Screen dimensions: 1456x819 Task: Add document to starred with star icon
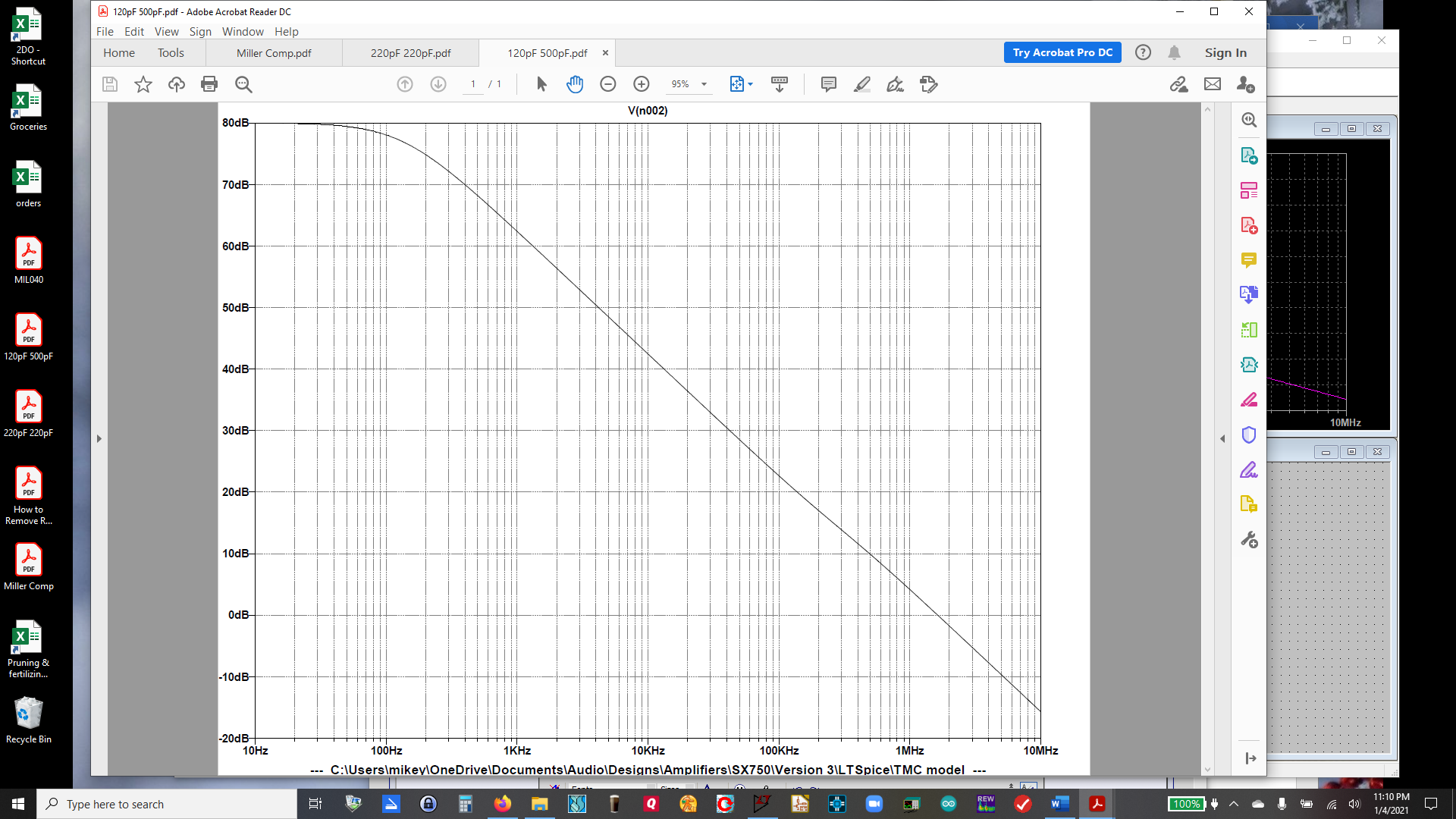[143, 84]
